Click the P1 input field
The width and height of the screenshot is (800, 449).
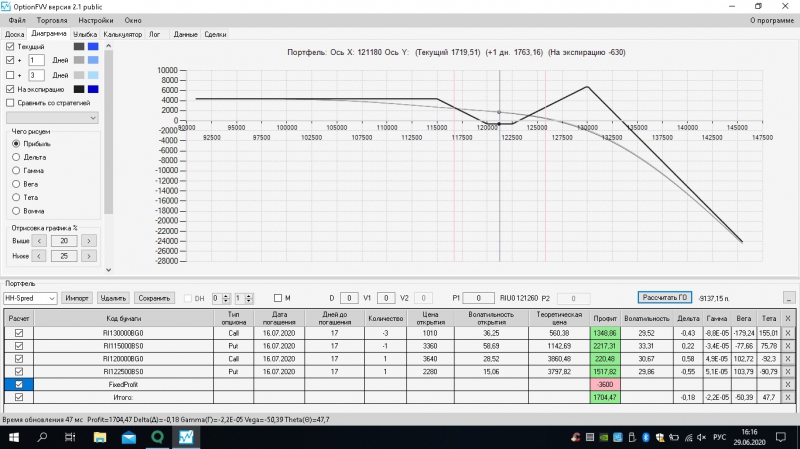point(479,298)
